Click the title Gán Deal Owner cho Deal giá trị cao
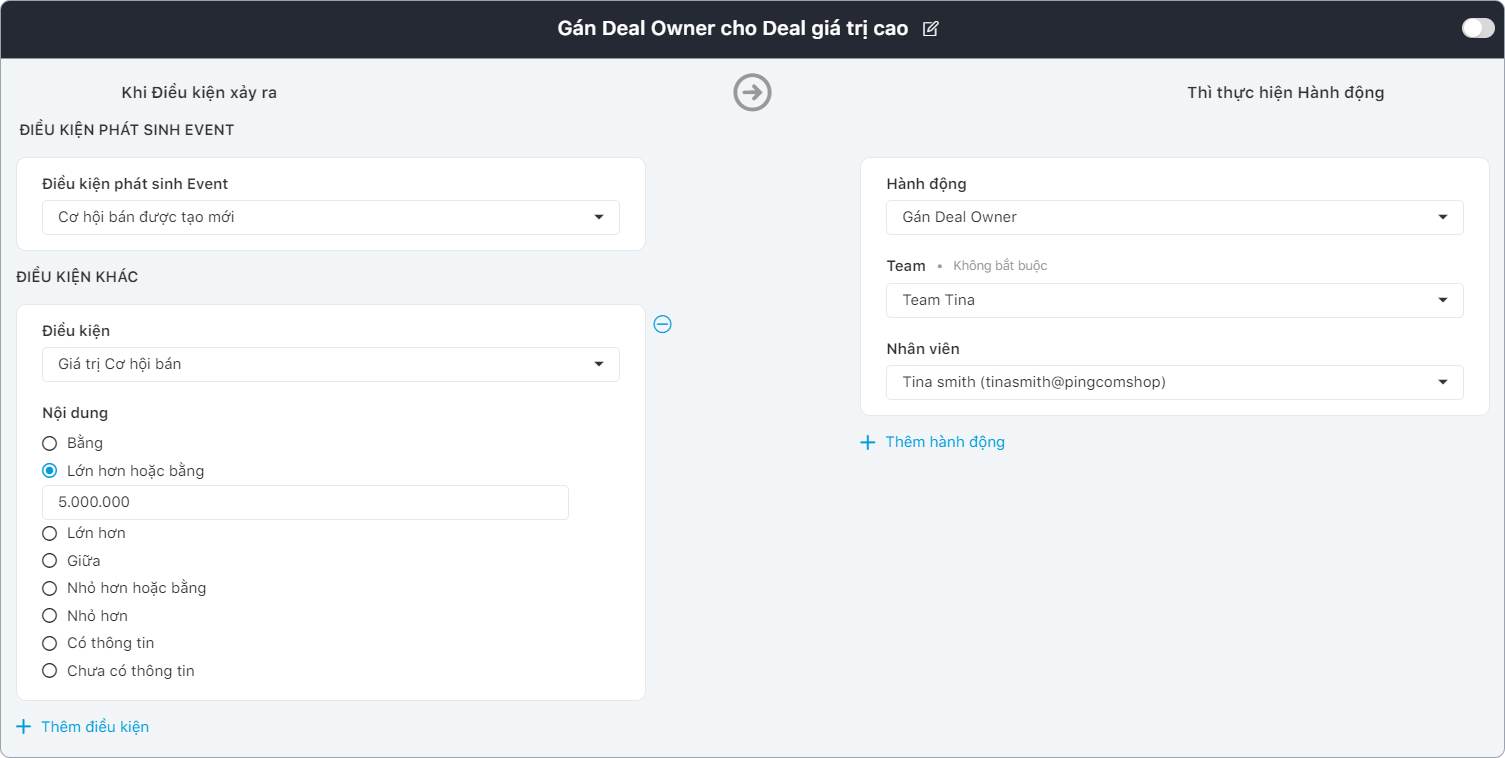 [733, 29]
